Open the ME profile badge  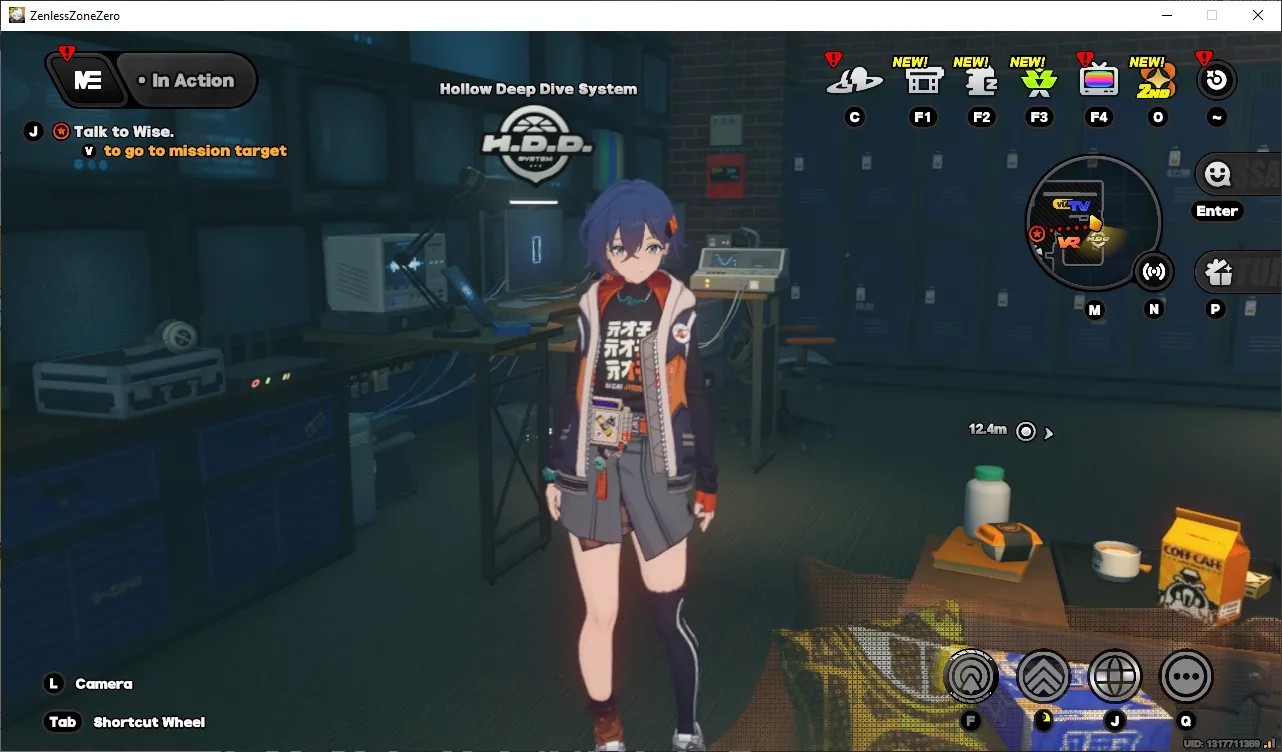[x=86, y=80]
